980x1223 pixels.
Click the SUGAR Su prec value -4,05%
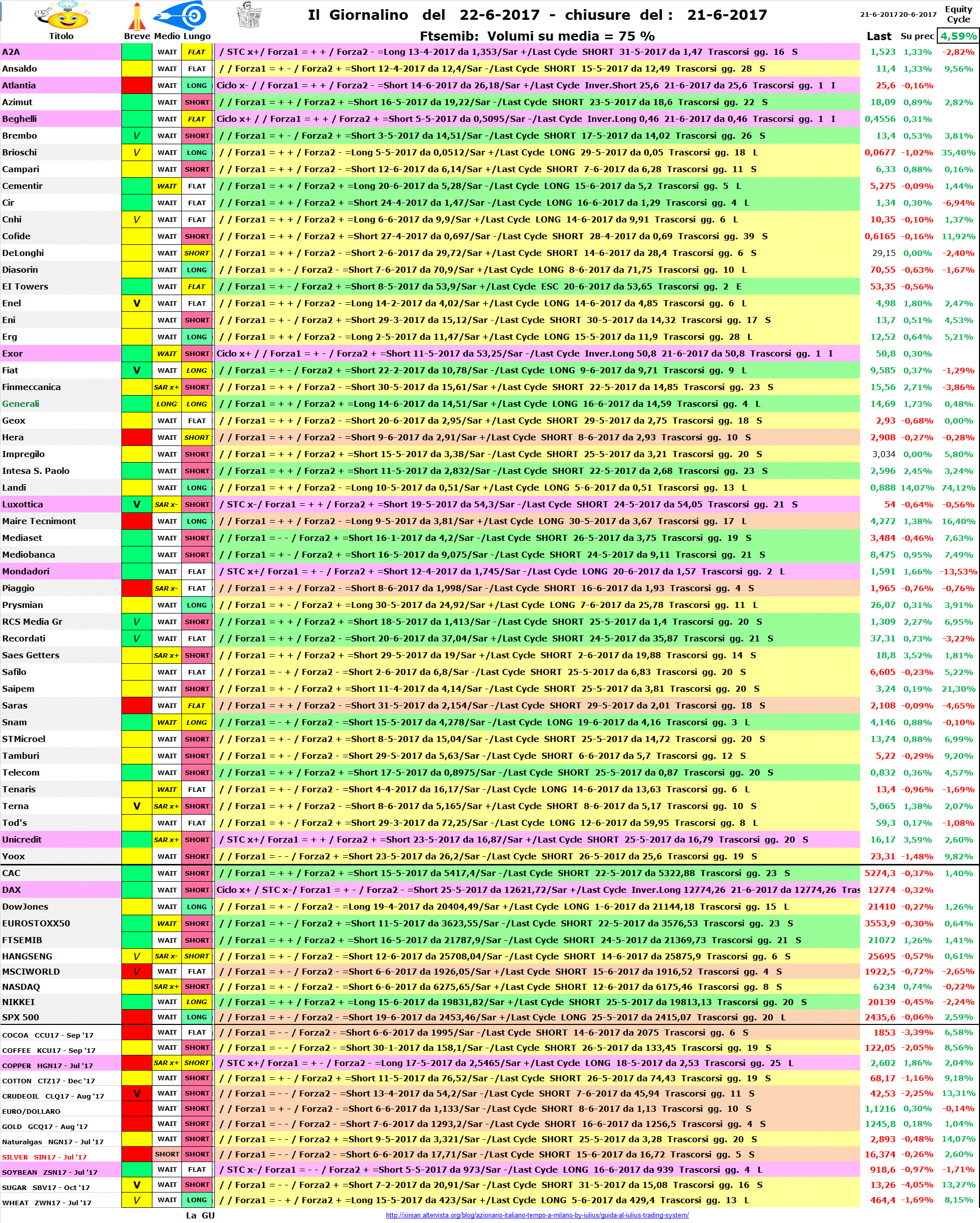point(918,1184)
